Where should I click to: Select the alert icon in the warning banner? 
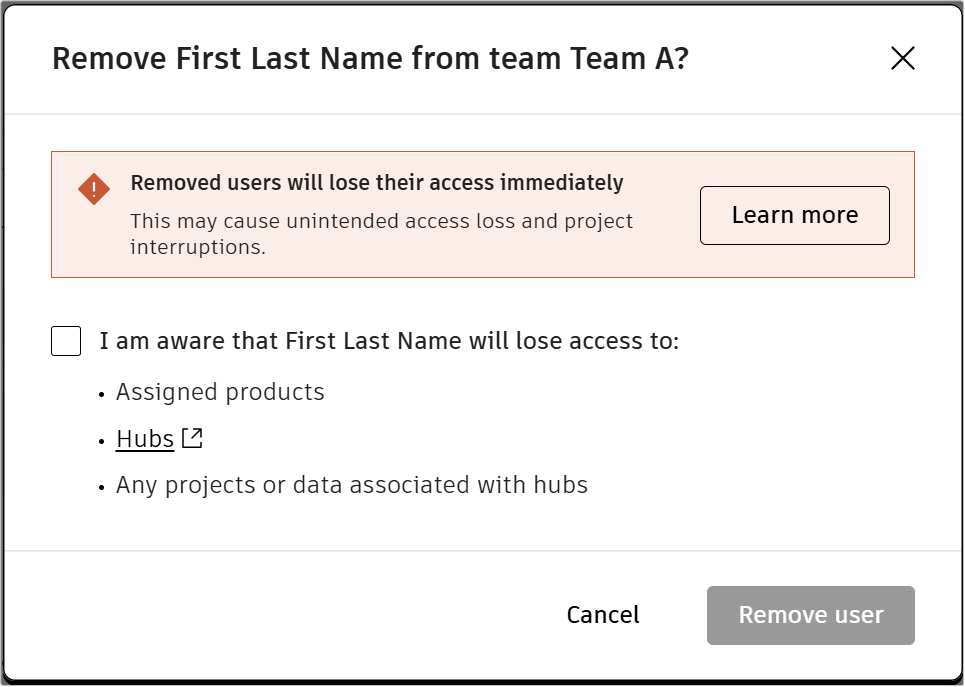pos(92,188)
